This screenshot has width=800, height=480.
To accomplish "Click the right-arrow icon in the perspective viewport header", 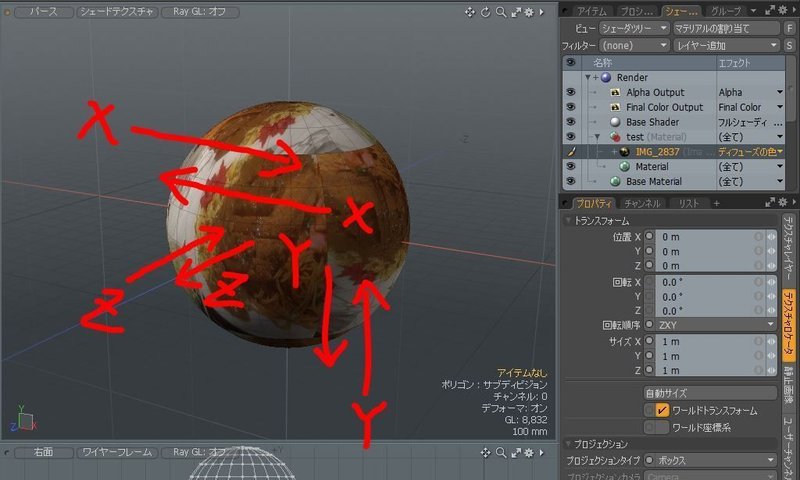I will pyautogui.click(x=541, y=12).
